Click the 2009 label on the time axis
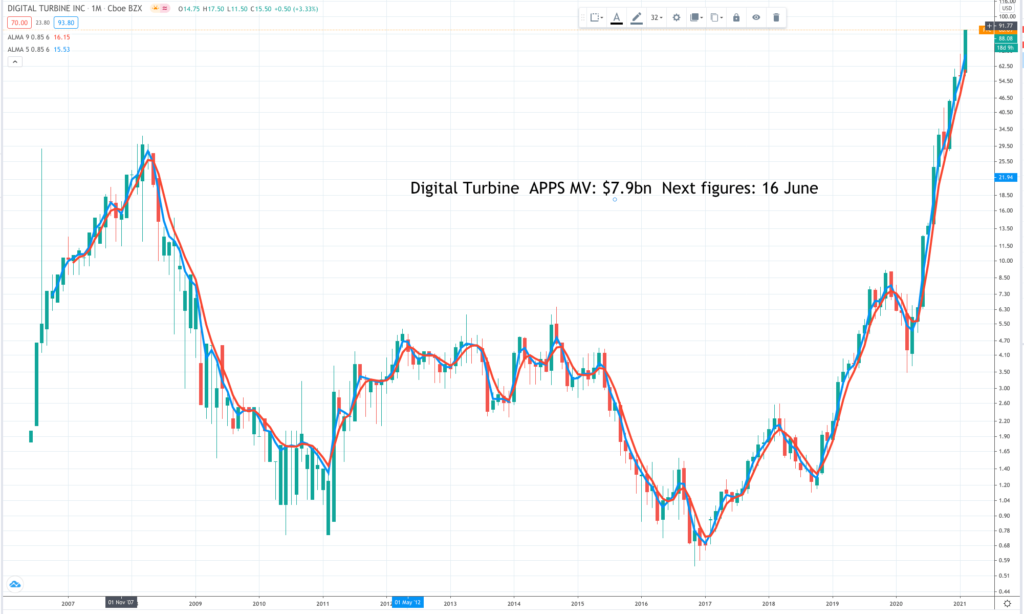Viewport: 1024px width, 614px height. tap(195, 604)
